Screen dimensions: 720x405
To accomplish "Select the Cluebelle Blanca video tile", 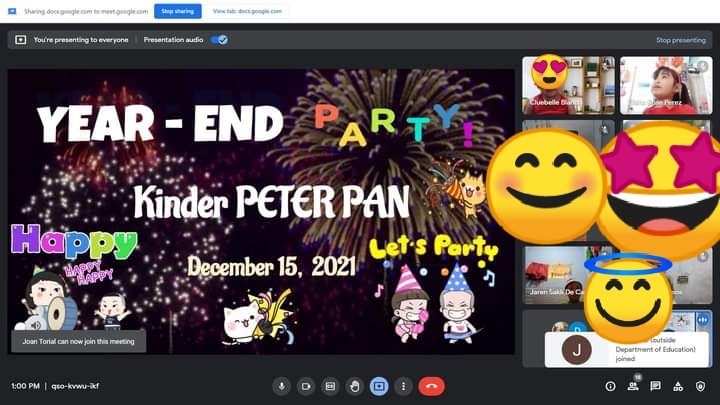I will coord(568,85).
